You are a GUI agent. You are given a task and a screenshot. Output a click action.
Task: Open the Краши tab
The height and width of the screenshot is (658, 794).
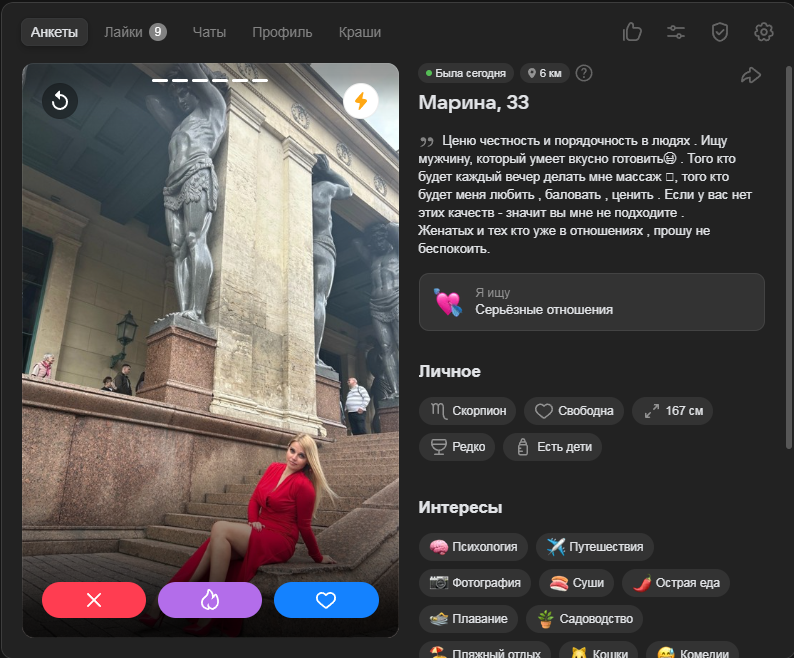(x=360, y=32)
